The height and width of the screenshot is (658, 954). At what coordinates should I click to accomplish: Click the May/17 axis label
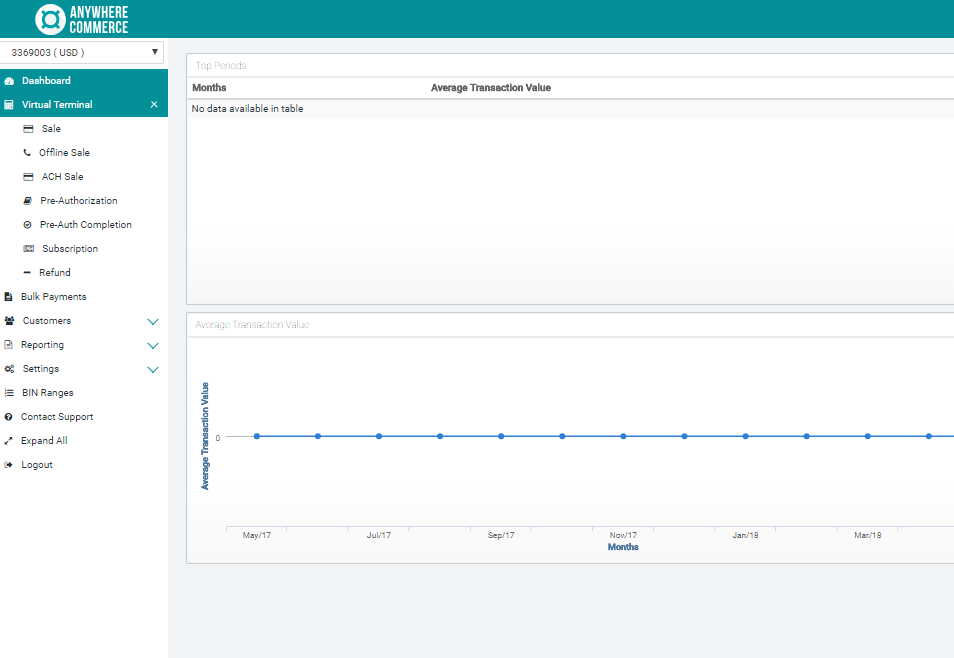click(x=257, y=536)
